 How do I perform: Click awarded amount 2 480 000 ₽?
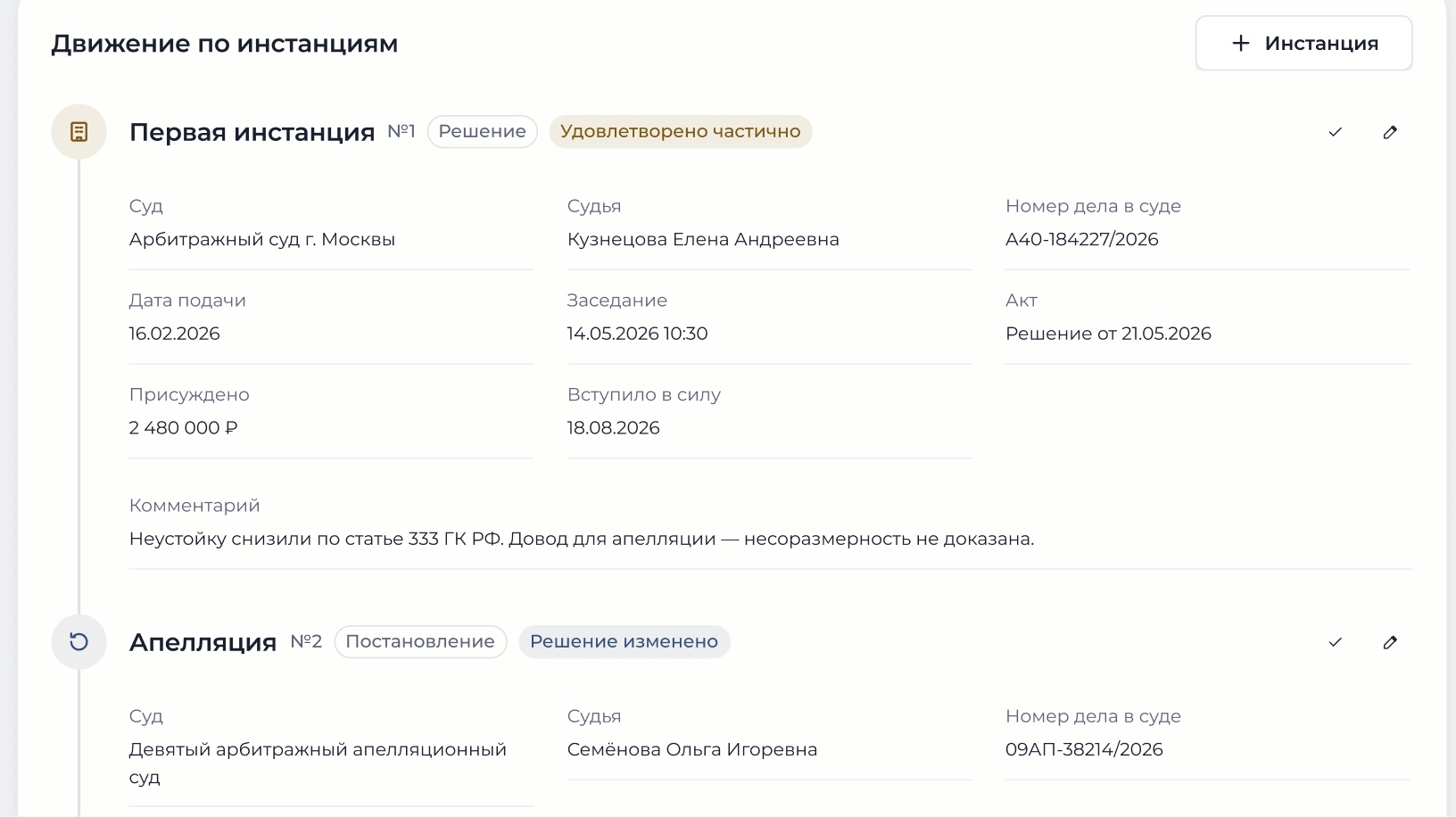184,428
